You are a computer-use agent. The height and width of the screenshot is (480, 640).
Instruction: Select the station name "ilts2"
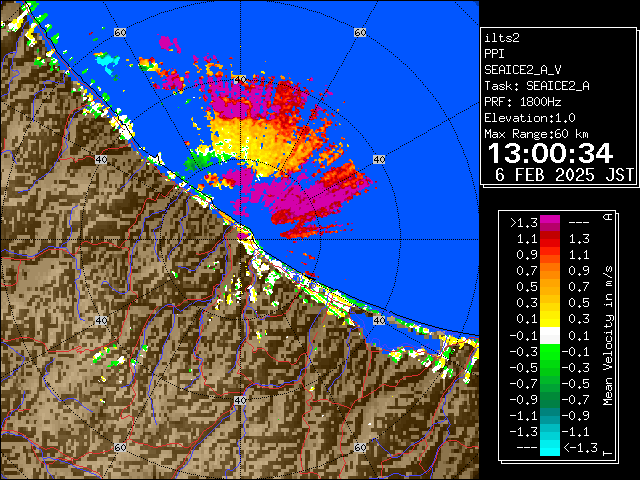[502, 38]
